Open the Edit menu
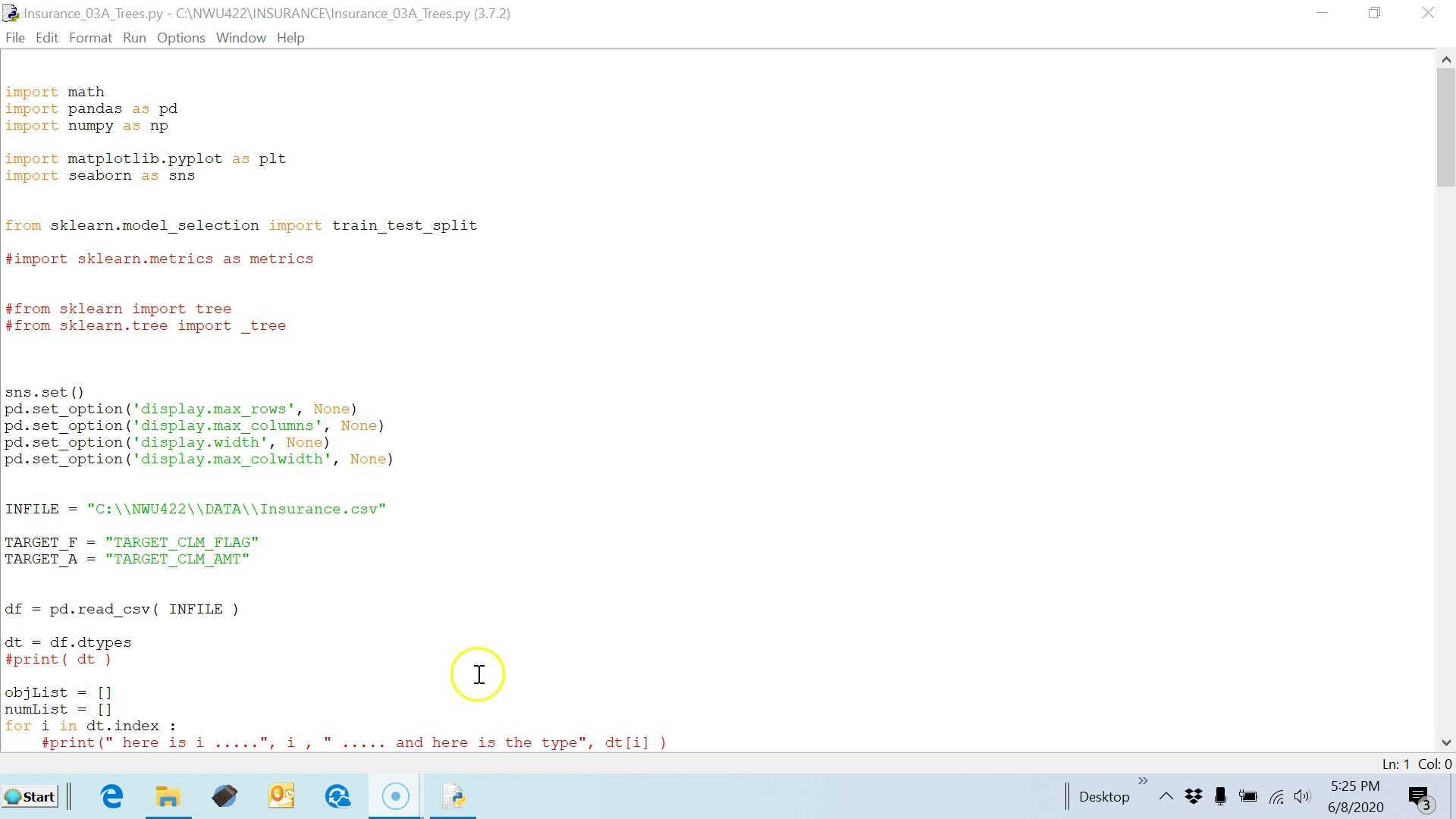 point(46,38)
